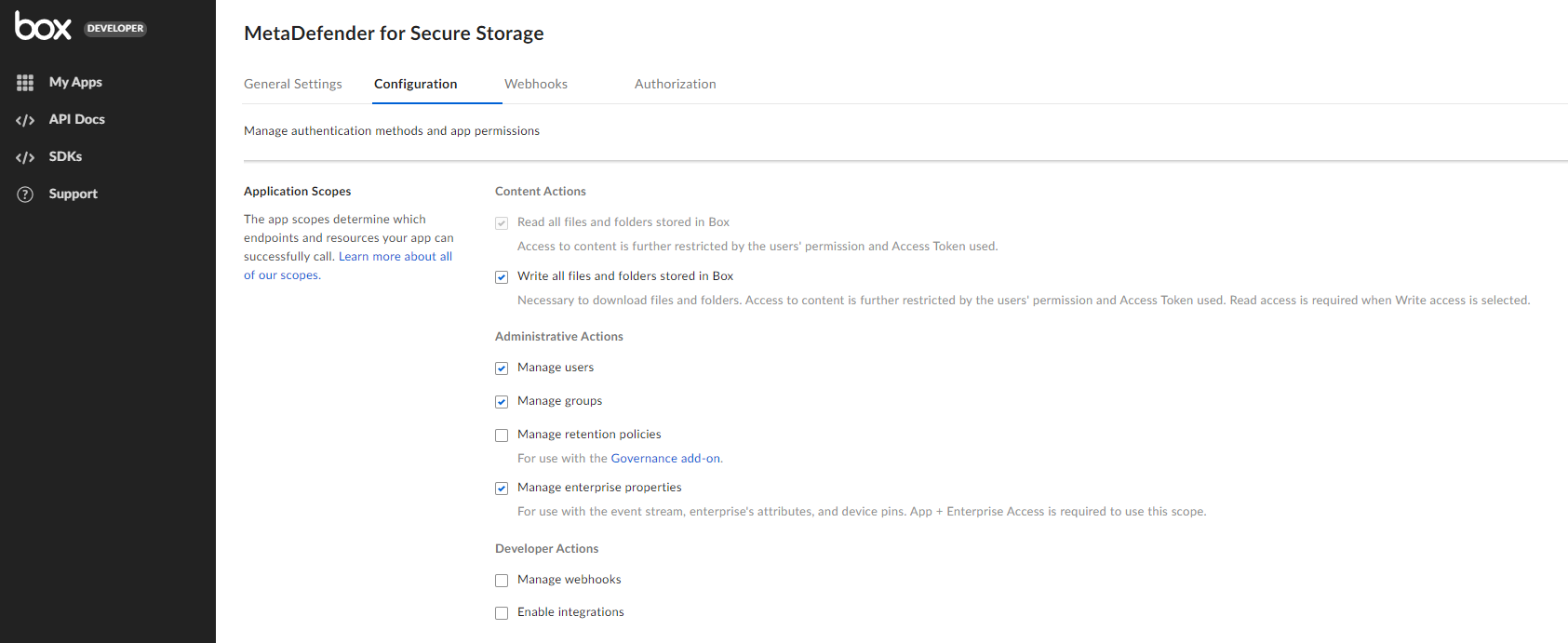Screen dimensions: 1568x643
Task: Click the 'Developer Actions' heading
Action: 547,548
